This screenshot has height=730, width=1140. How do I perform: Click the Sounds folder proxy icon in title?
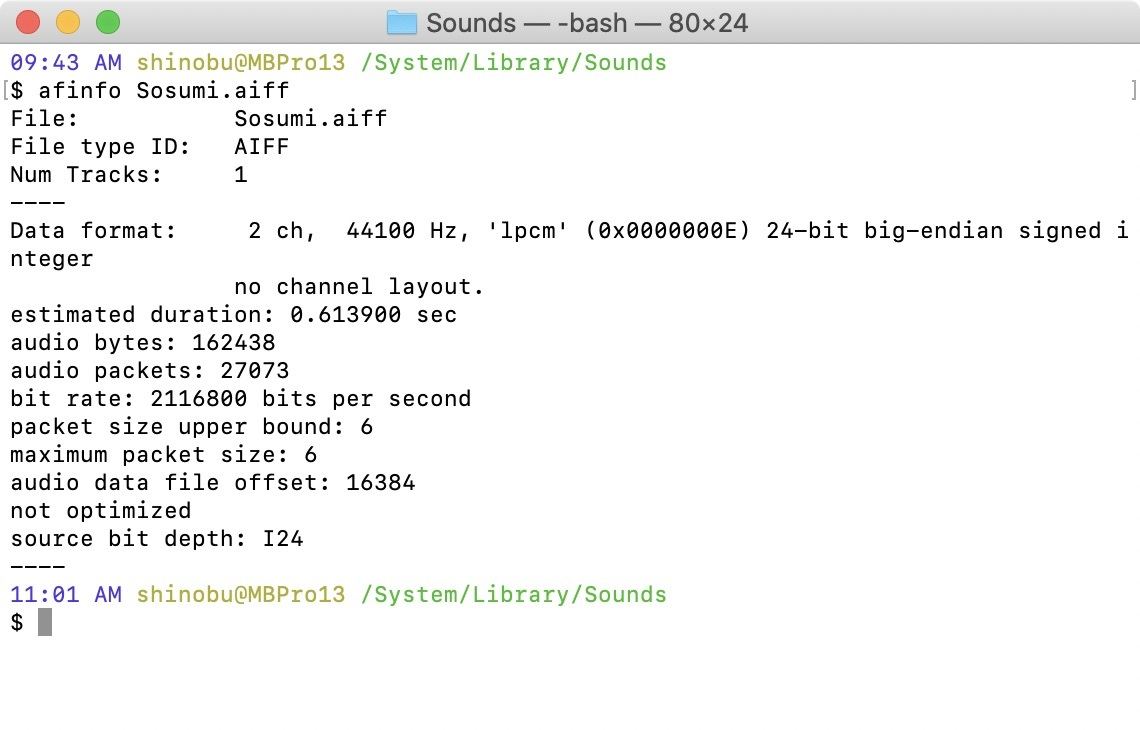tap(401, 23)
